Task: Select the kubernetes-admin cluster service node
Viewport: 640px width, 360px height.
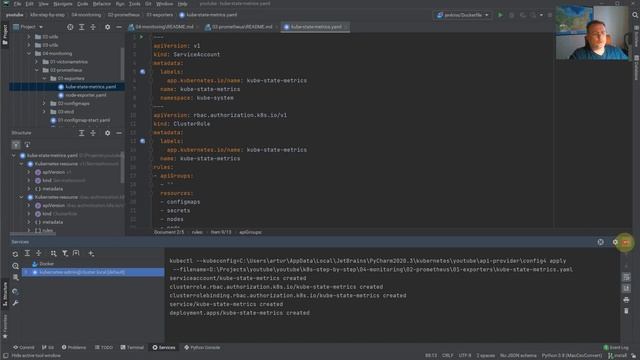Action: 94,272
